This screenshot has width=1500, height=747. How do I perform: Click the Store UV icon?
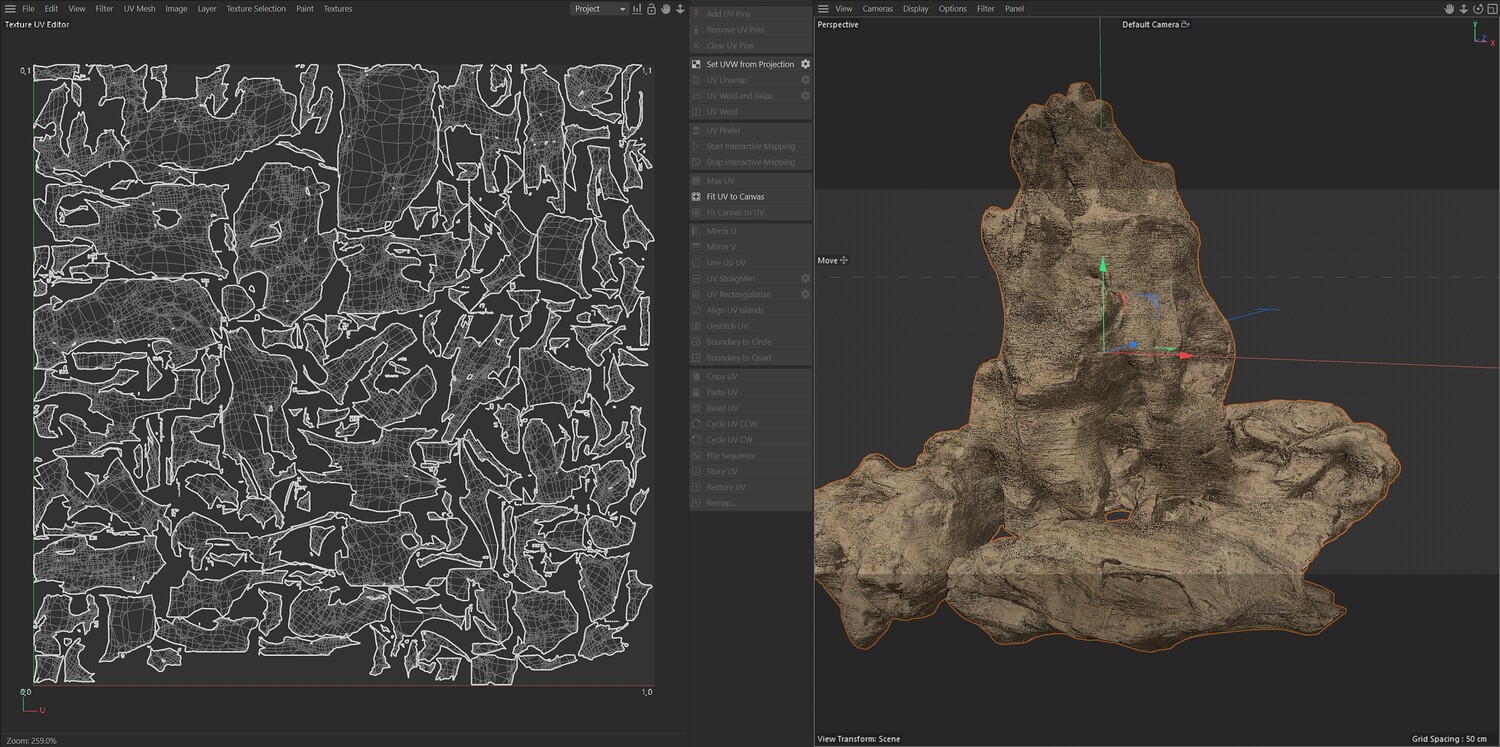pyautogui.click(x=696, y=472)
